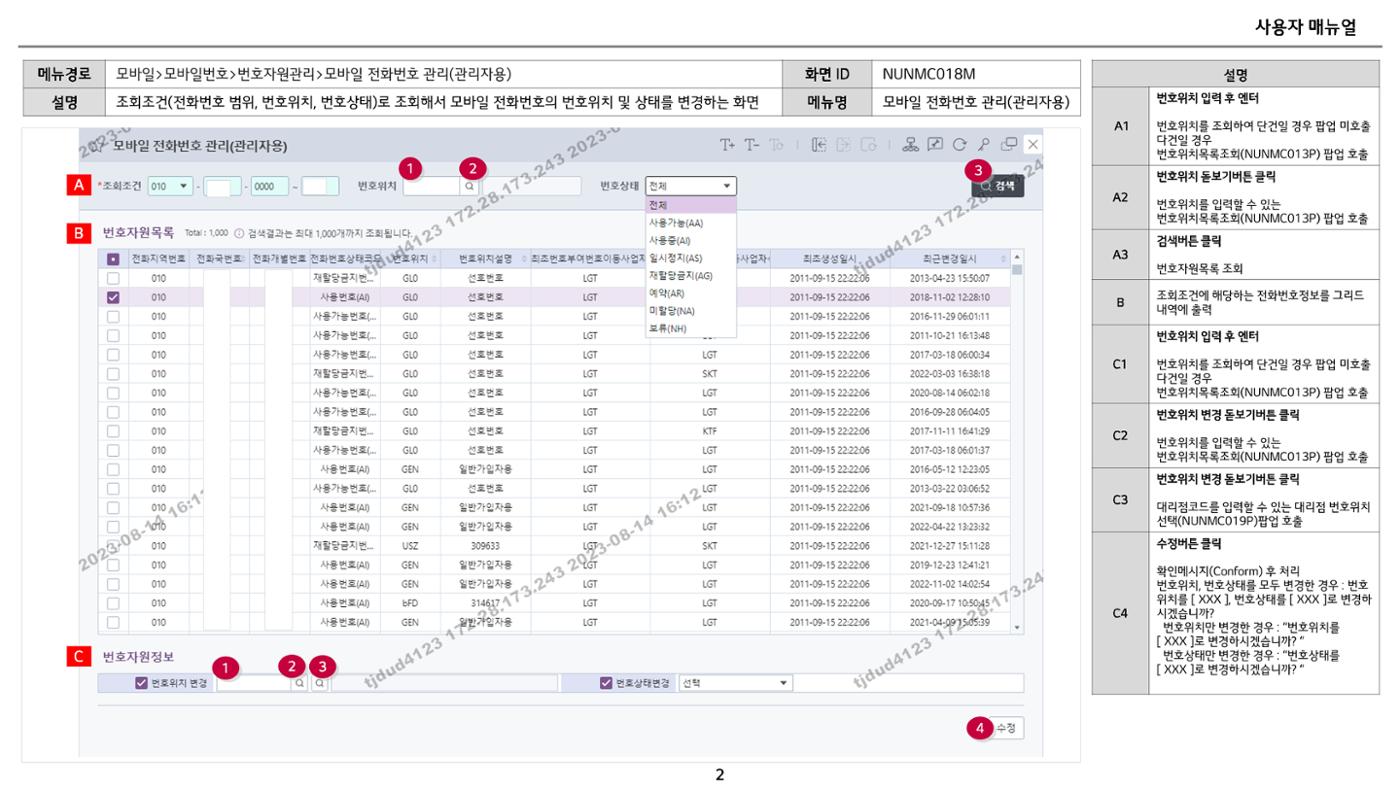The height and width of the screenshot is (788, 1400).
Task: Choose 예약(AR) from open status list
Action: click(691, 293)
